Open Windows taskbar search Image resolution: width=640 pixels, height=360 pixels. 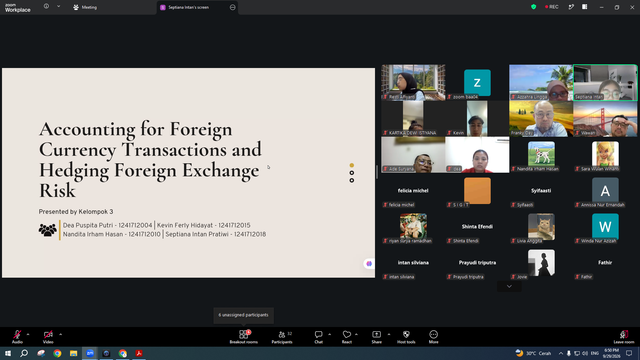[24, 353]
